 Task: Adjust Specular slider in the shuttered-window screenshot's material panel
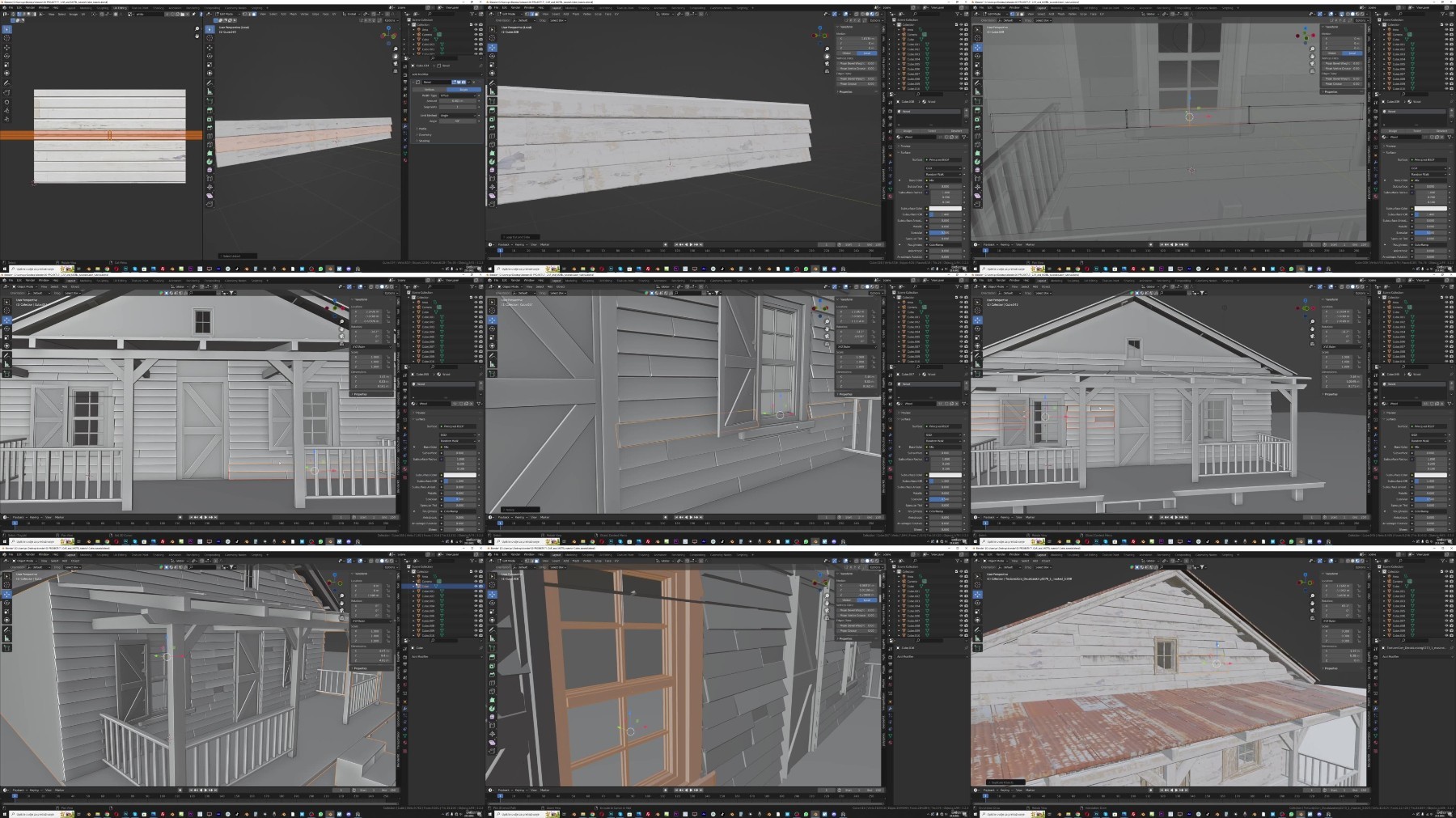(x=945, y=499)
